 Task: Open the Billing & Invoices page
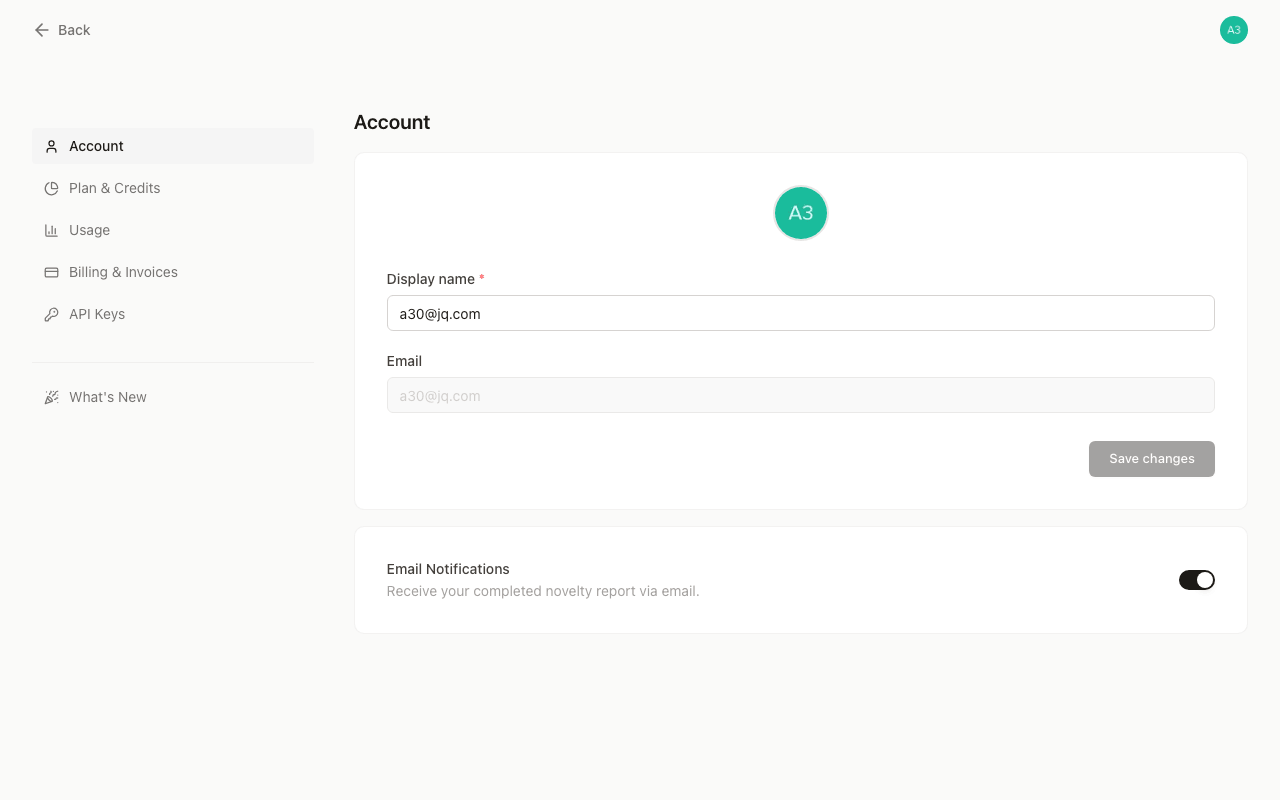(x=123, y=272)
